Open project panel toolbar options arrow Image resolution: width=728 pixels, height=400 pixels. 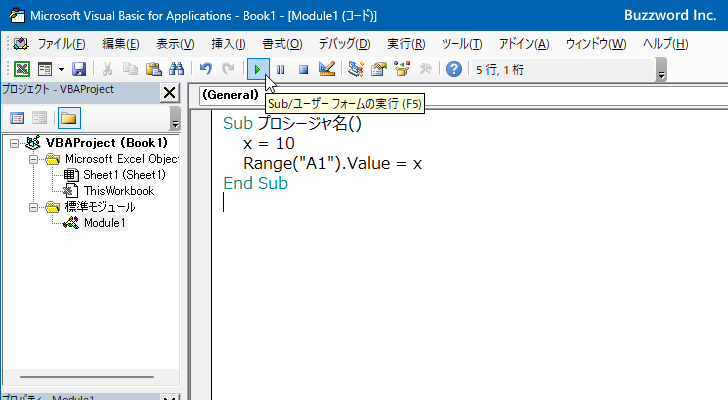[175, 118]
